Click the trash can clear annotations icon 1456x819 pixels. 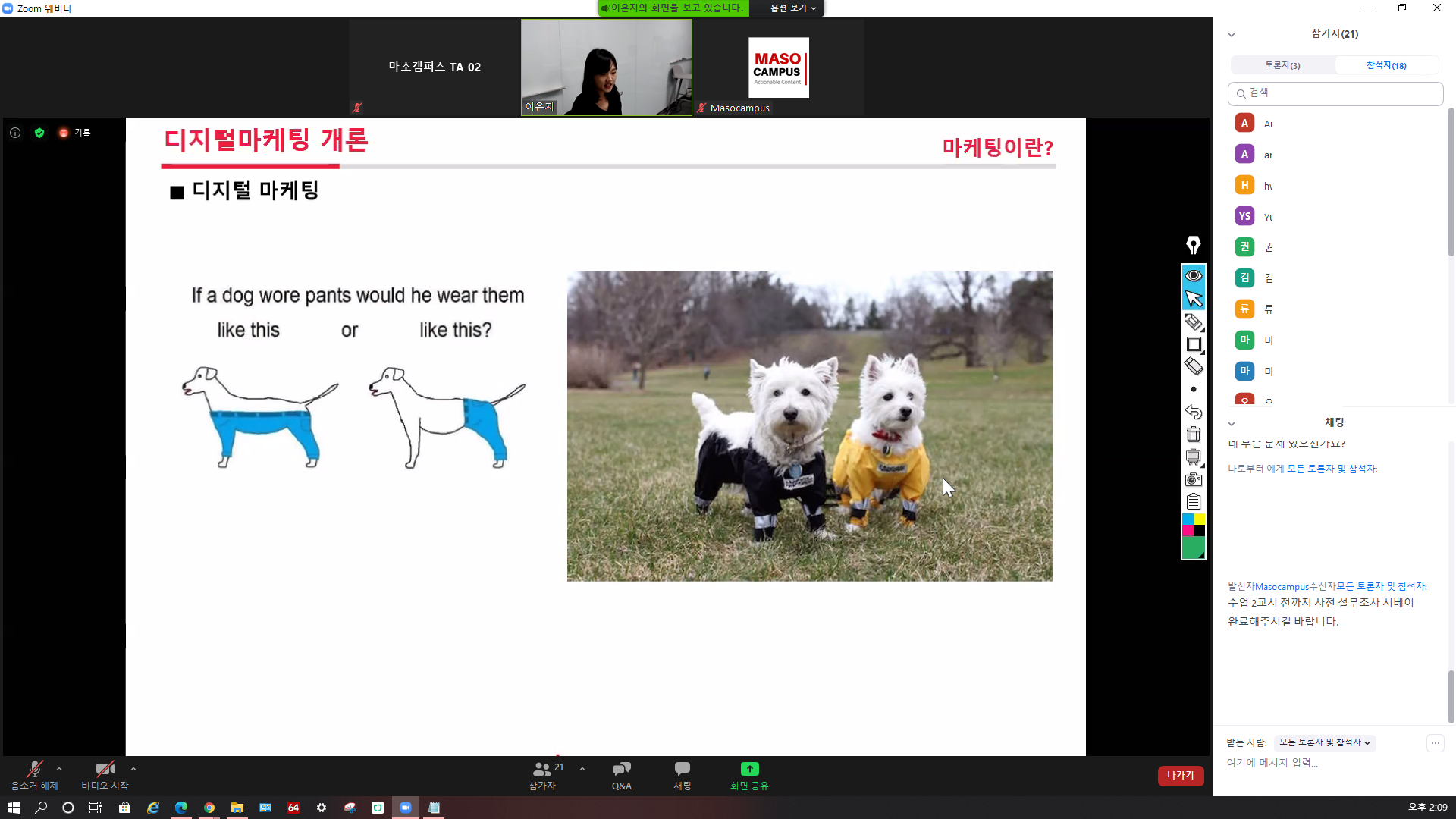click(1194, 435)
